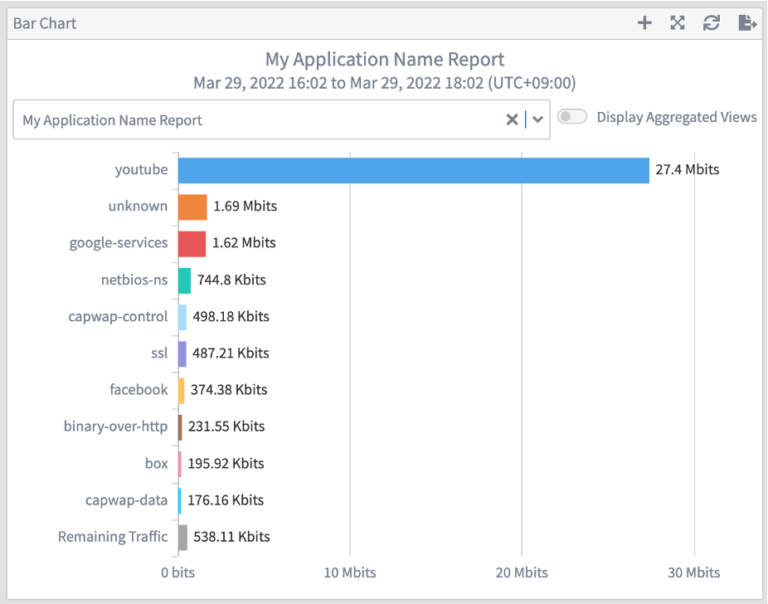Click the youtube application label

pos(141,170)
